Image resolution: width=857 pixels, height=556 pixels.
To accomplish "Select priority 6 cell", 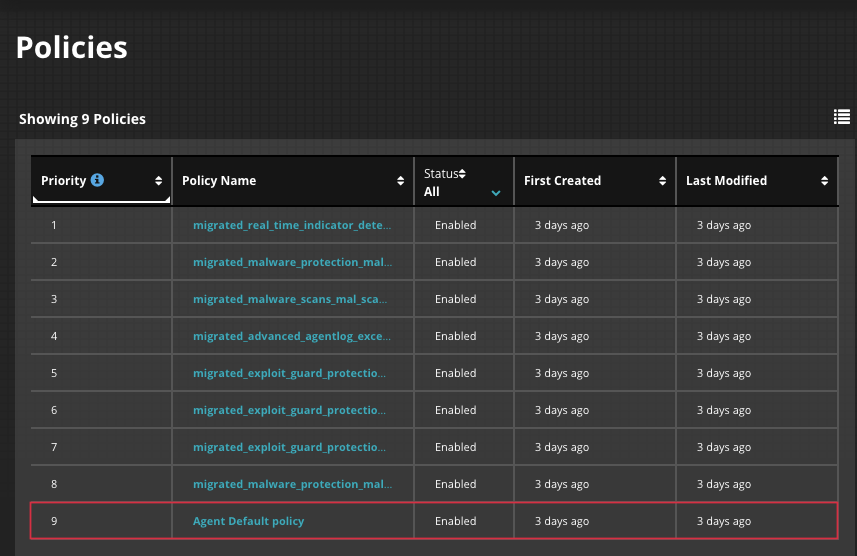I will click(x=101, y=411).
